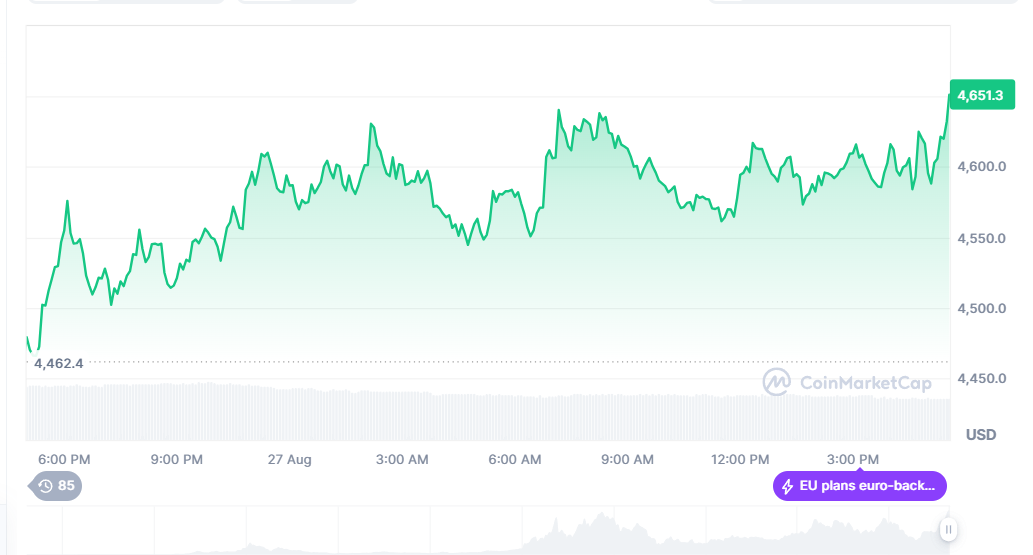Click the green 4,651.3 current price tag

pyautogui.click(x=979, y=96)
